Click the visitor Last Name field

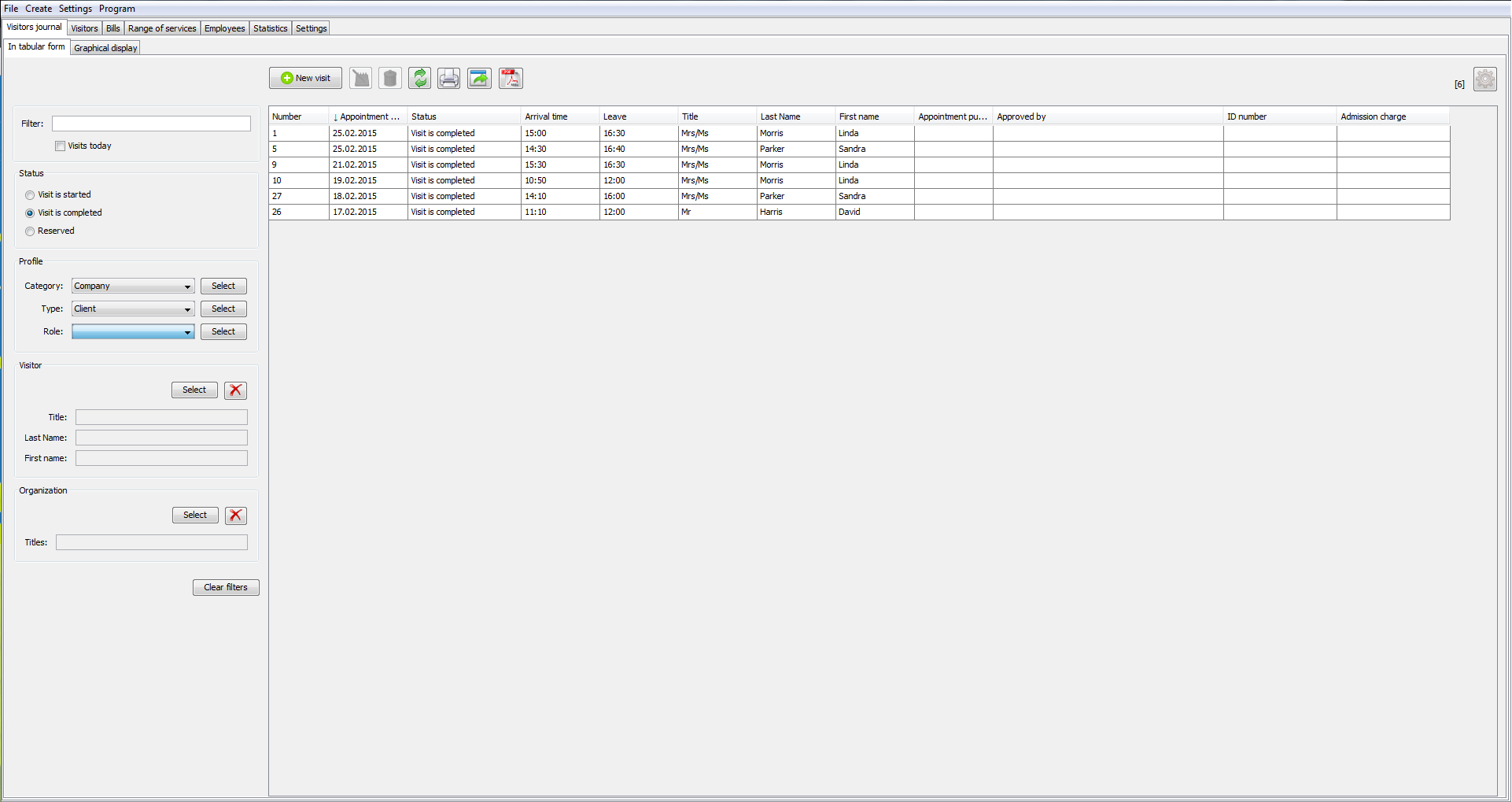click(x=161, y=438)
